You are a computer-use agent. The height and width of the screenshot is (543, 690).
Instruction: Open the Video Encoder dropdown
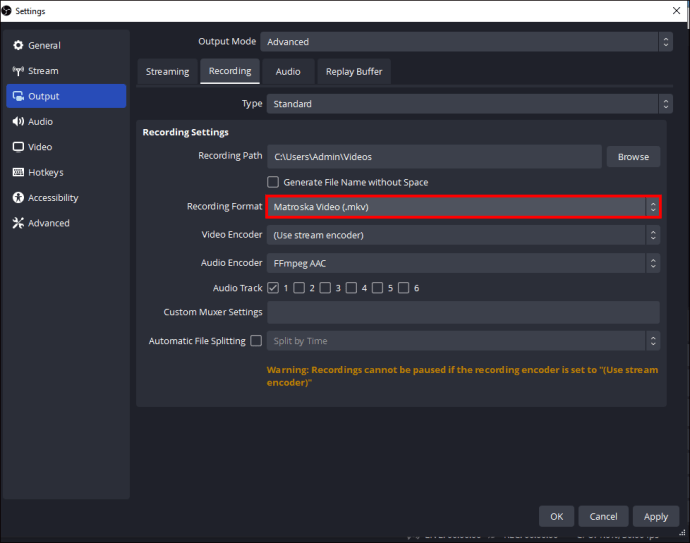(463, 235)
